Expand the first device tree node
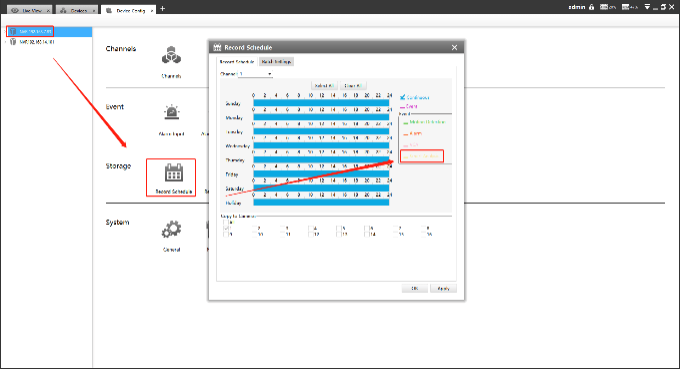Viewport: 680px width, 369px height. [x=6, y=31]
